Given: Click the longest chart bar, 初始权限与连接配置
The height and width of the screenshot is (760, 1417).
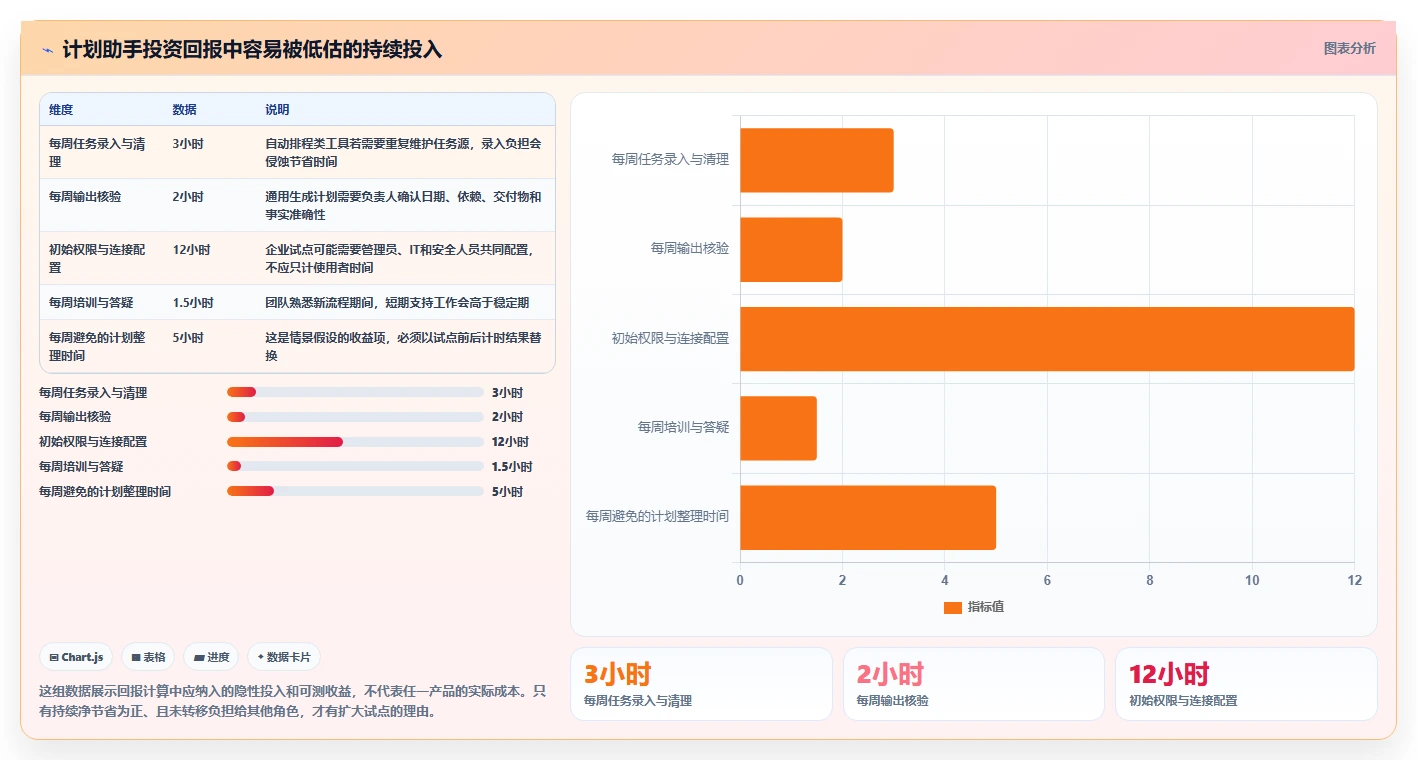Looking at the screenshot, I should [1047, 339].
